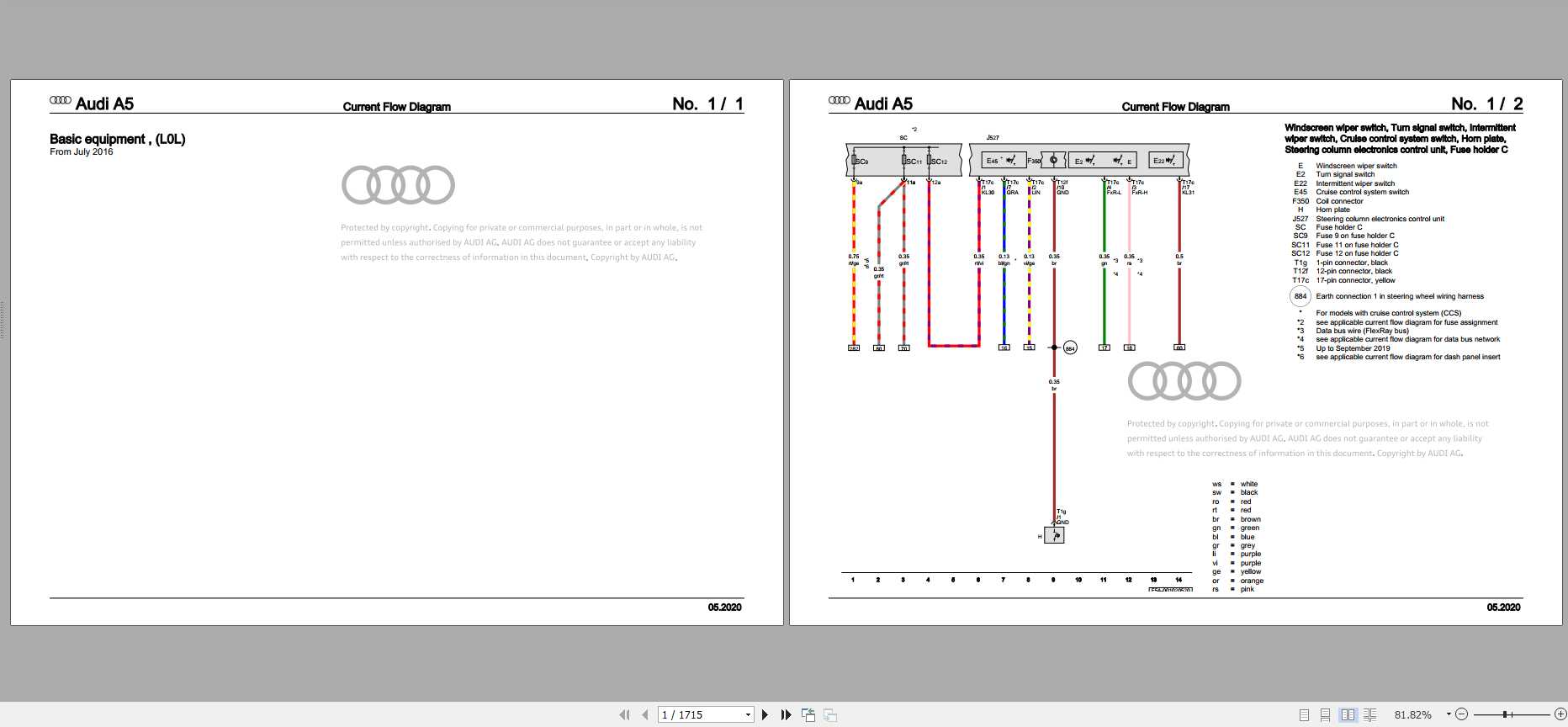The height and width of the screenshot is (727, 1568).
Task: Click the 05.2020 date on left page
Action: (x=724, y=607)
